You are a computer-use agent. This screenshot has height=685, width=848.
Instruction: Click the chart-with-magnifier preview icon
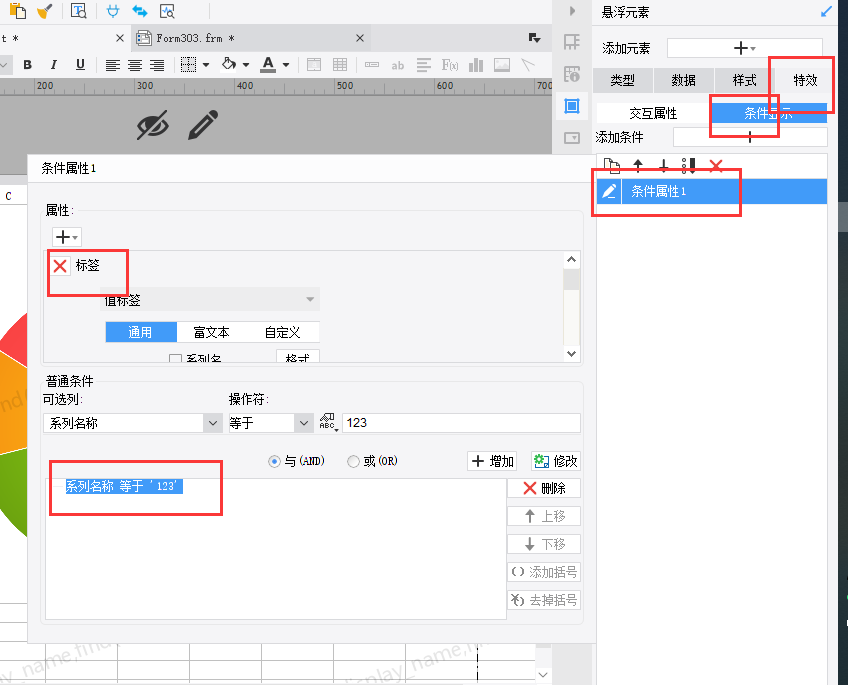click(x=167, y=11)
